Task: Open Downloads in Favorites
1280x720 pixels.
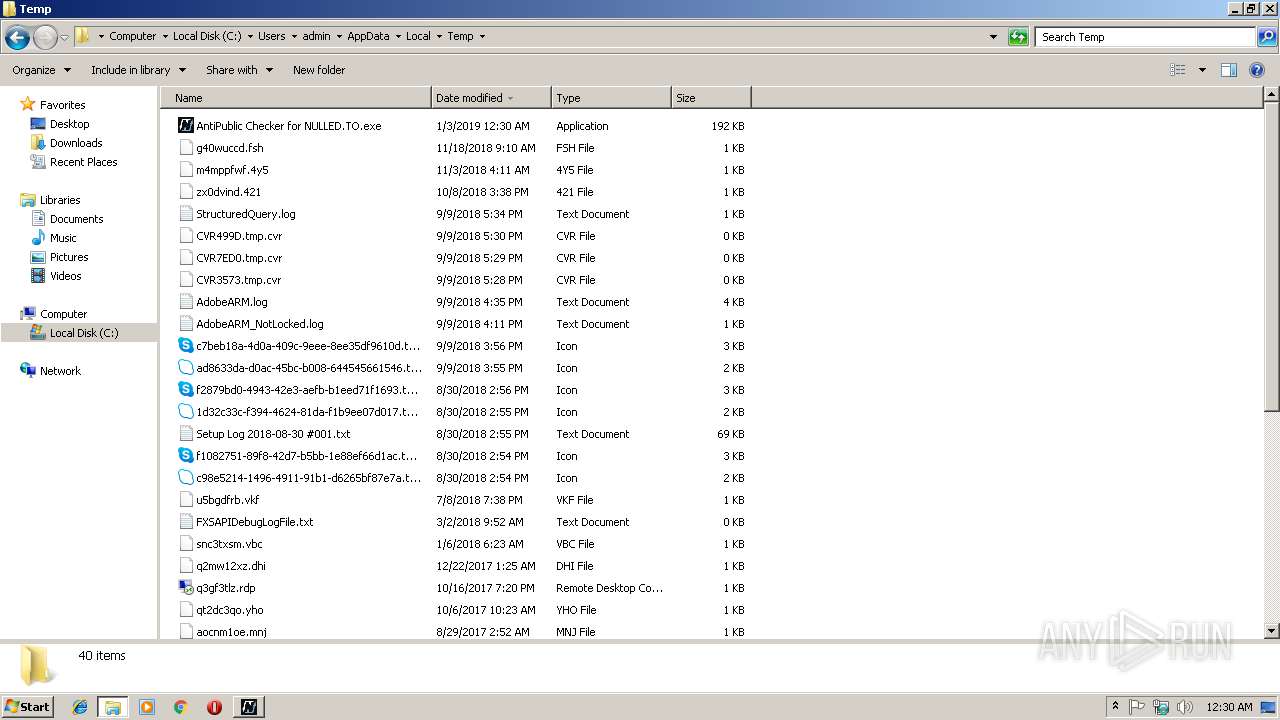Action: 76,143
